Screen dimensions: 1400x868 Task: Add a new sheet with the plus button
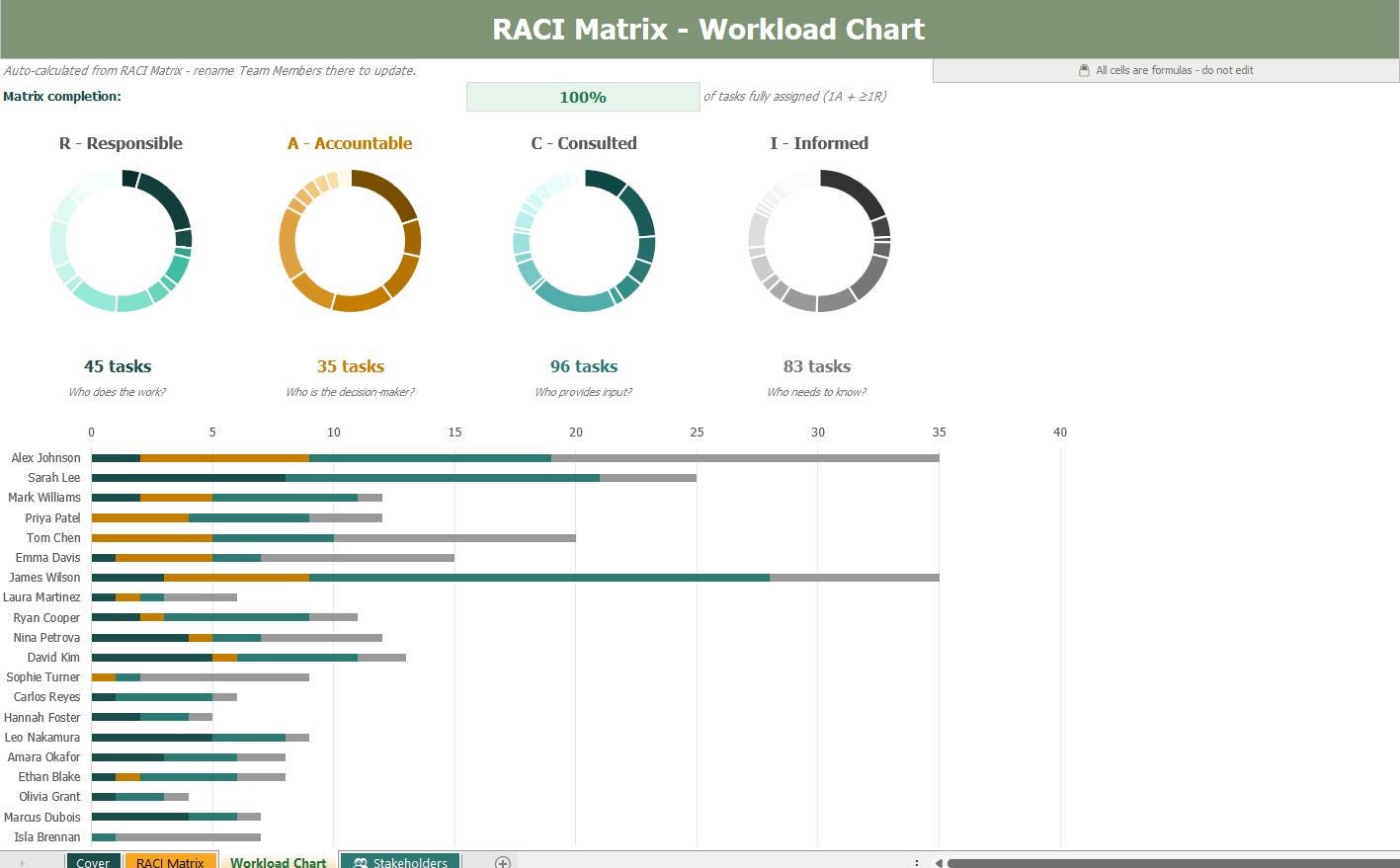(502, 862)
